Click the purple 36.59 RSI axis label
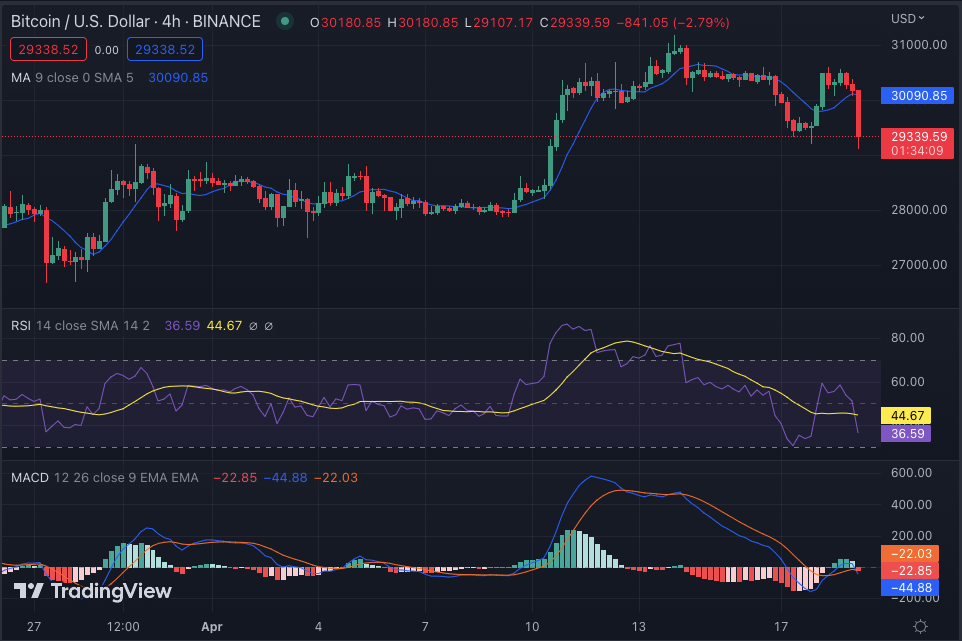962x641 pixels. tap(906, 434)
